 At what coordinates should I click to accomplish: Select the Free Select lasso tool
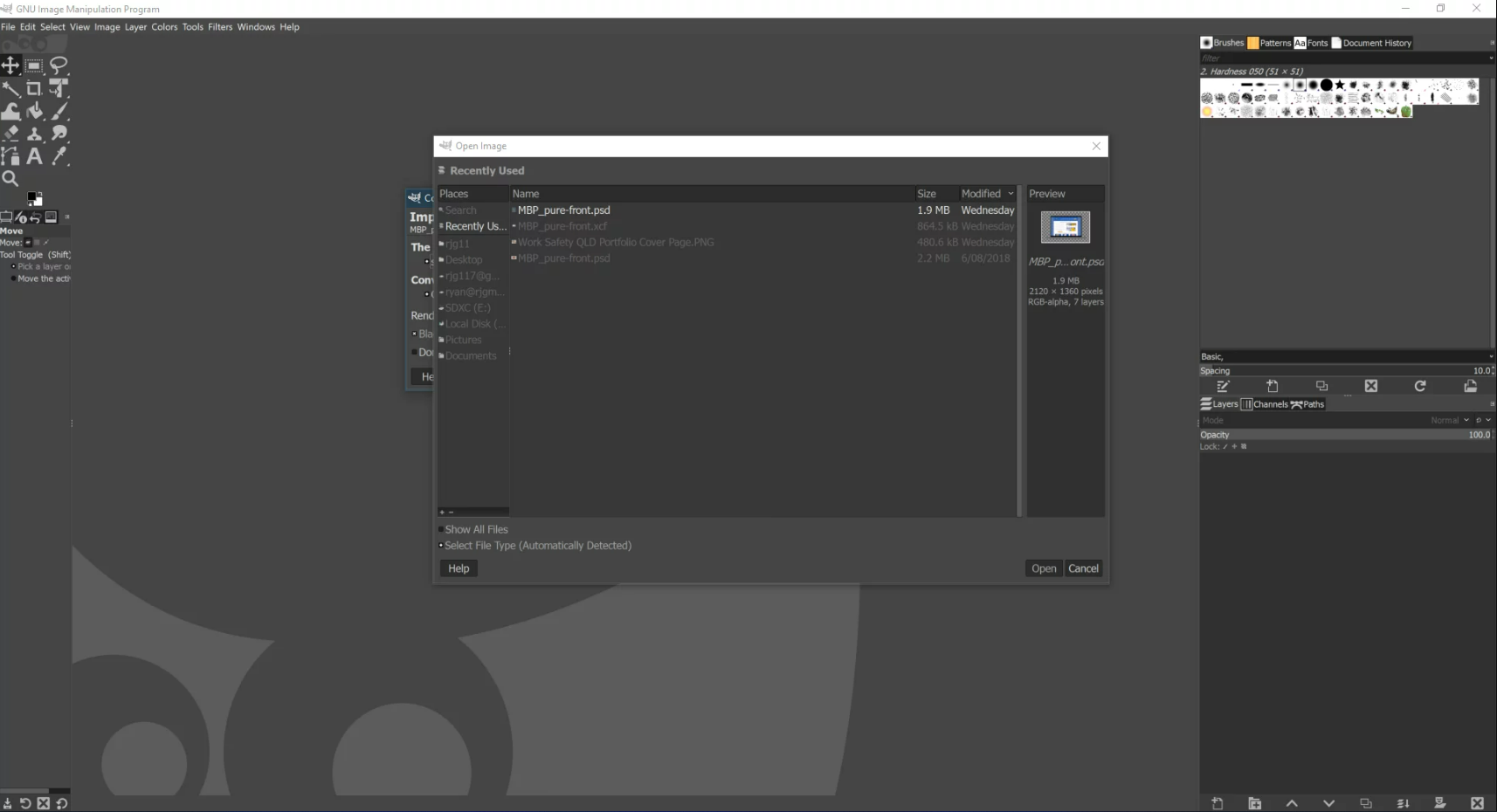coord(59,65)
